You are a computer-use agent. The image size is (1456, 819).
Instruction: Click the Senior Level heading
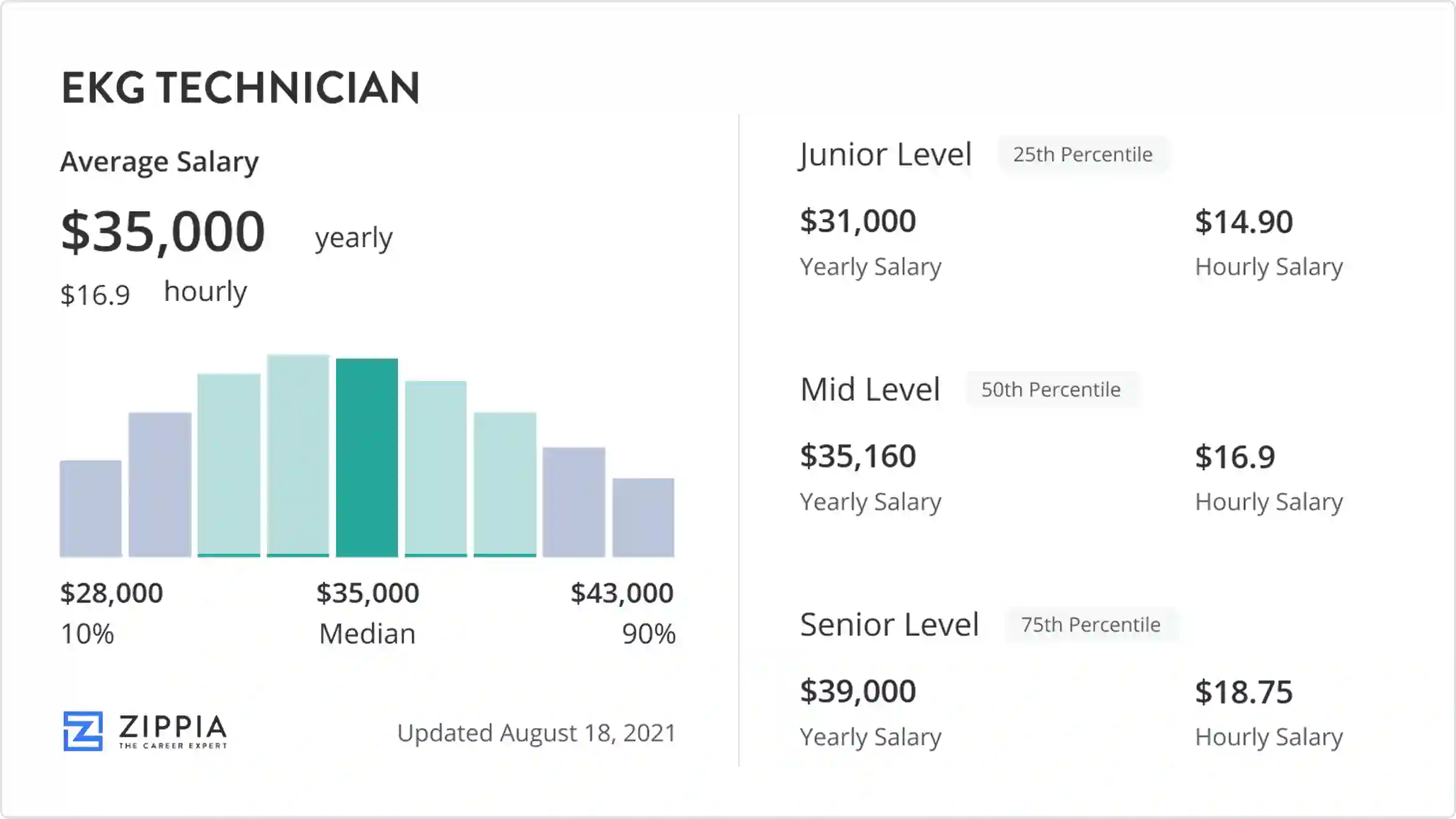(889, 625)
